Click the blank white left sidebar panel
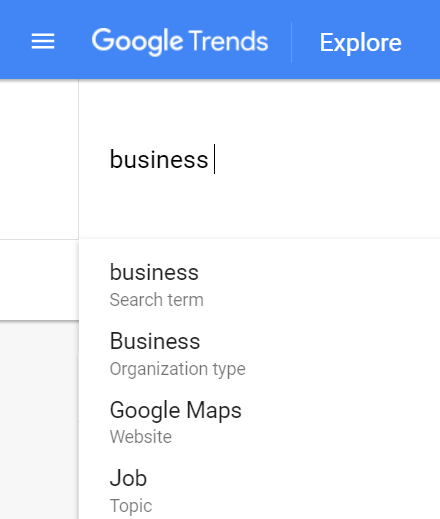 39,159
